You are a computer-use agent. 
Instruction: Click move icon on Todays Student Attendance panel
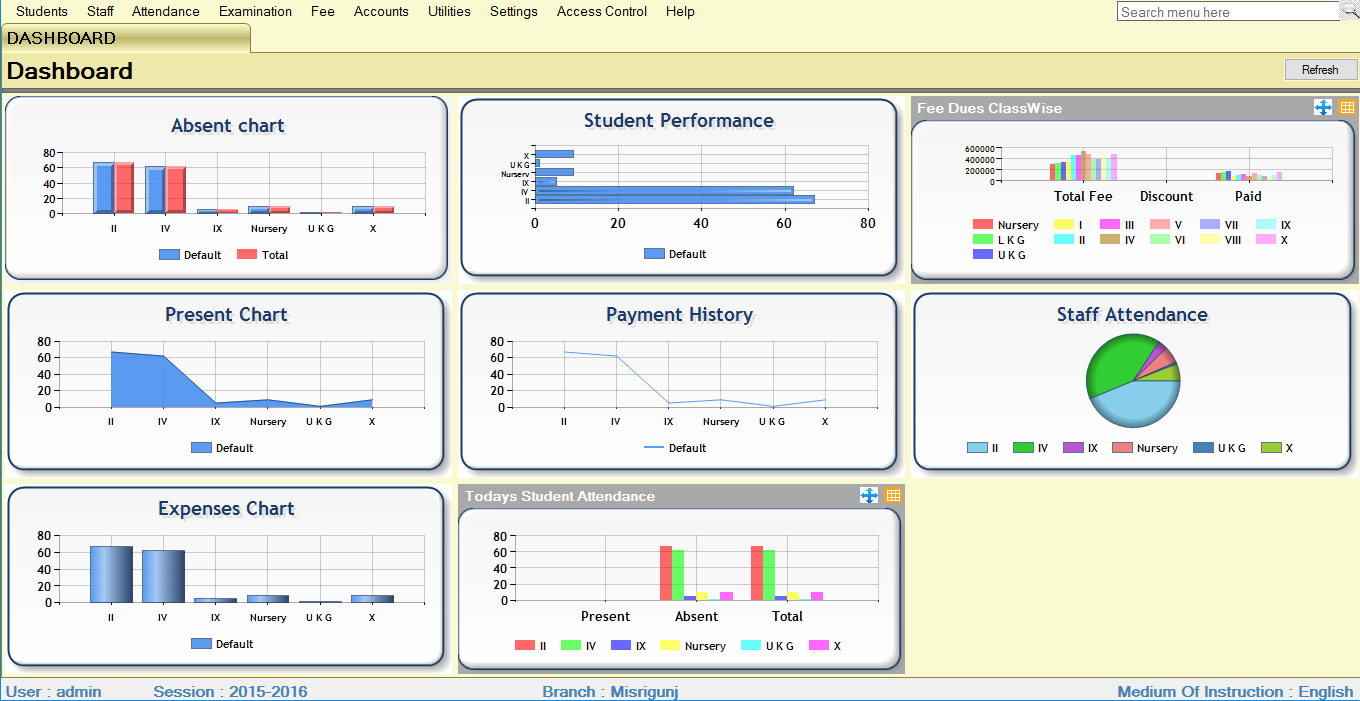click(869, 496)
